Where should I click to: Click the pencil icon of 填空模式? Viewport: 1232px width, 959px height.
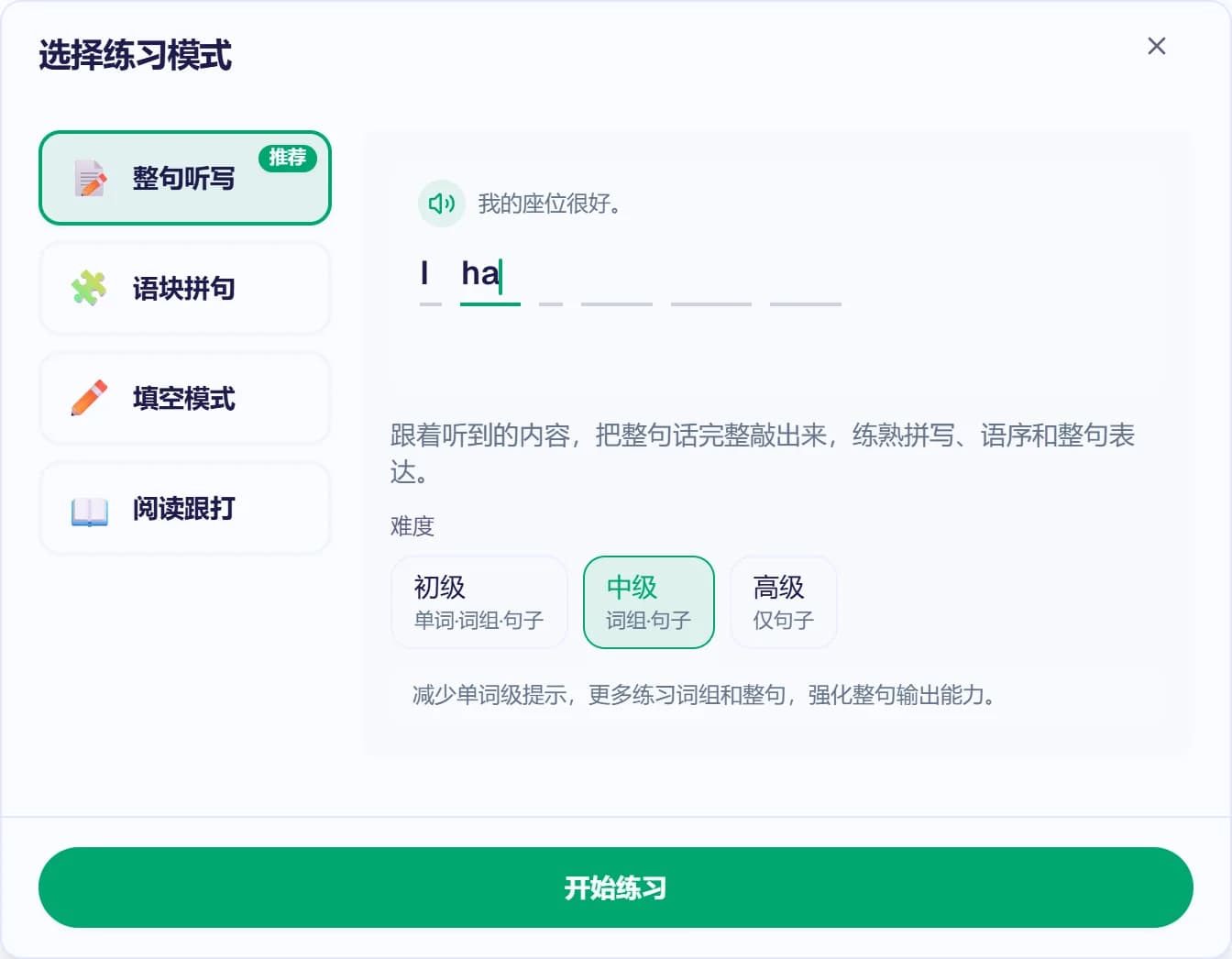[x=89, y=398]
